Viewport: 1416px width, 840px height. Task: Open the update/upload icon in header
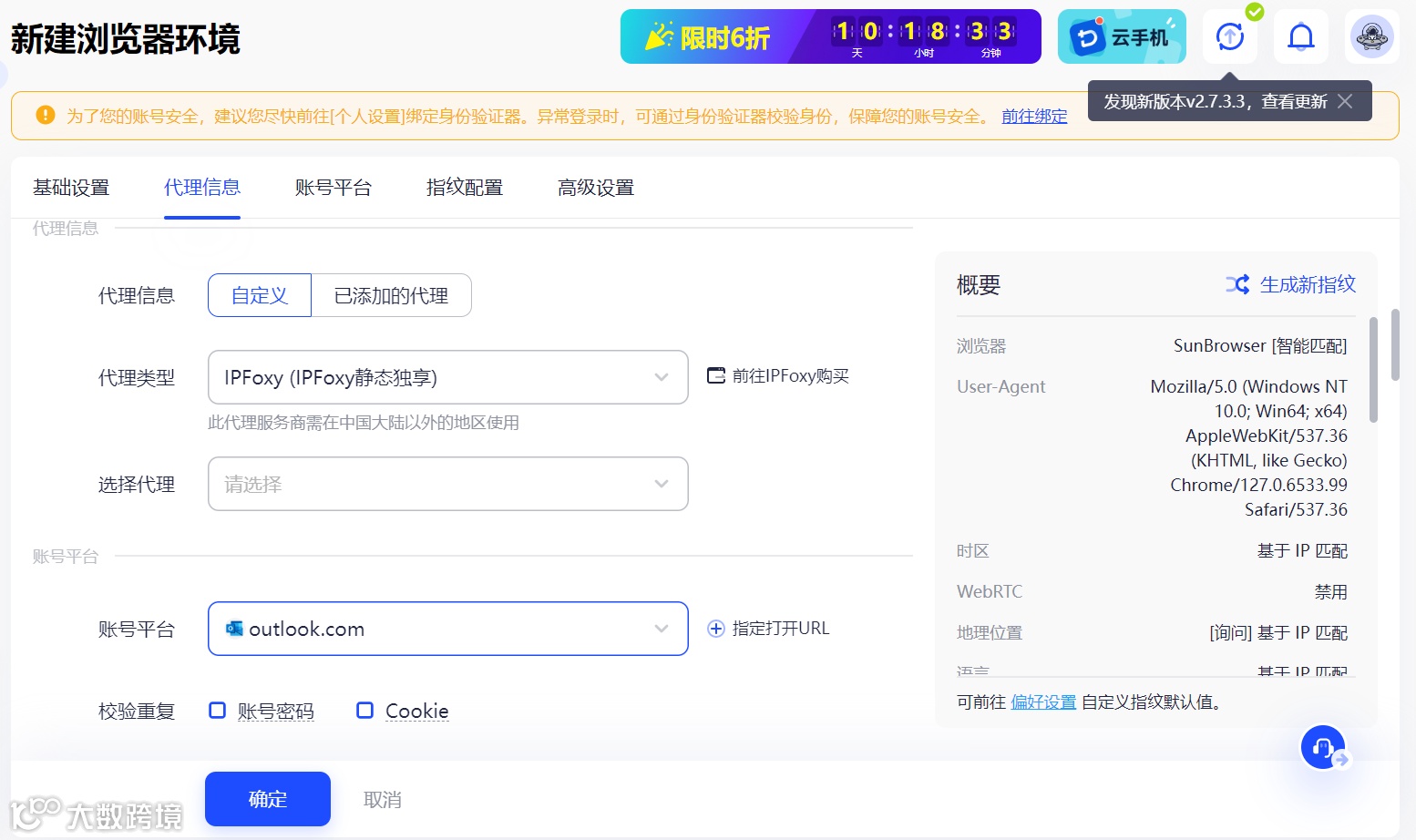pos(1230,36)
